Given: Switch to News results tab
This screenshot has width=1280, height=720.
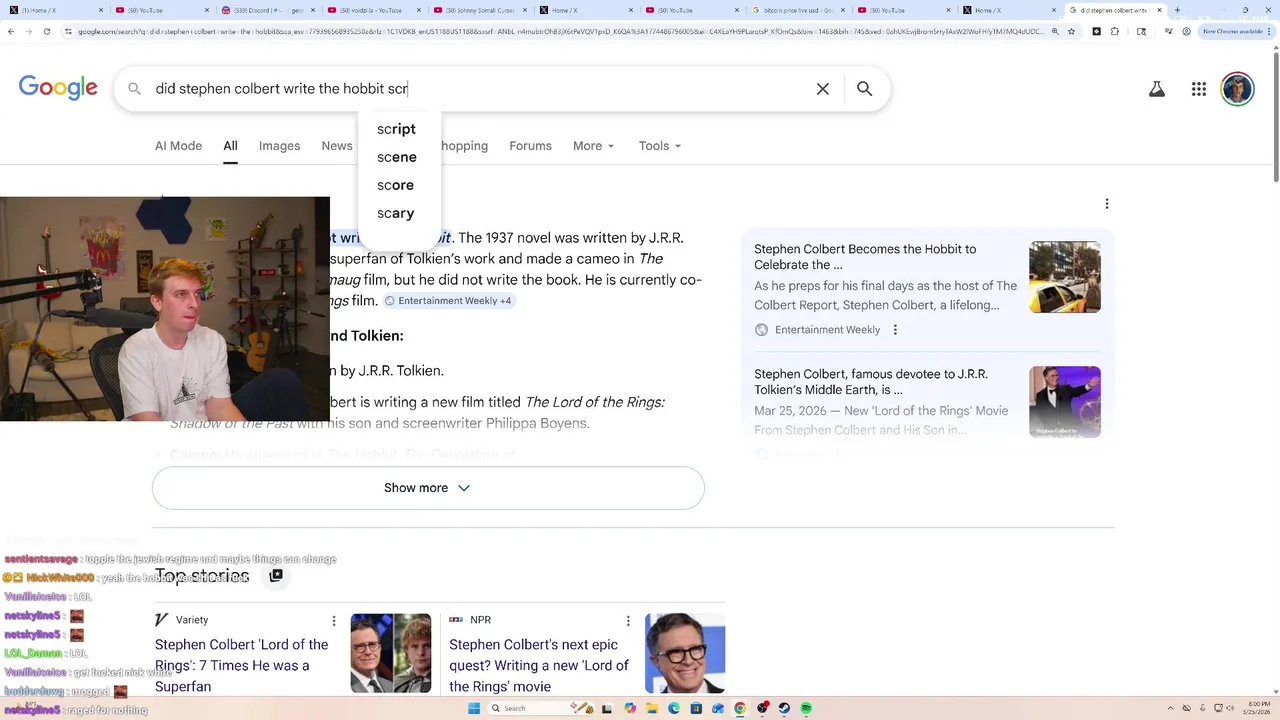Looking at the screenshot, I should 337,146.
